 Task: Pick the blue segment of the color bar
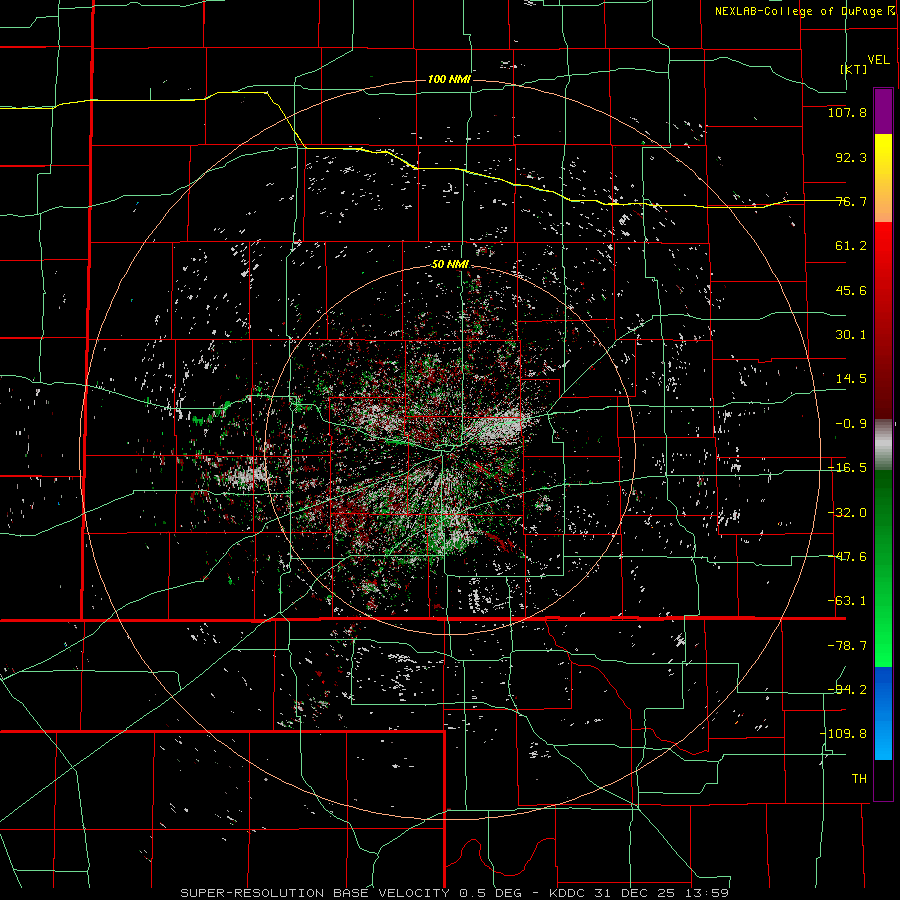[x=883, y=713]
